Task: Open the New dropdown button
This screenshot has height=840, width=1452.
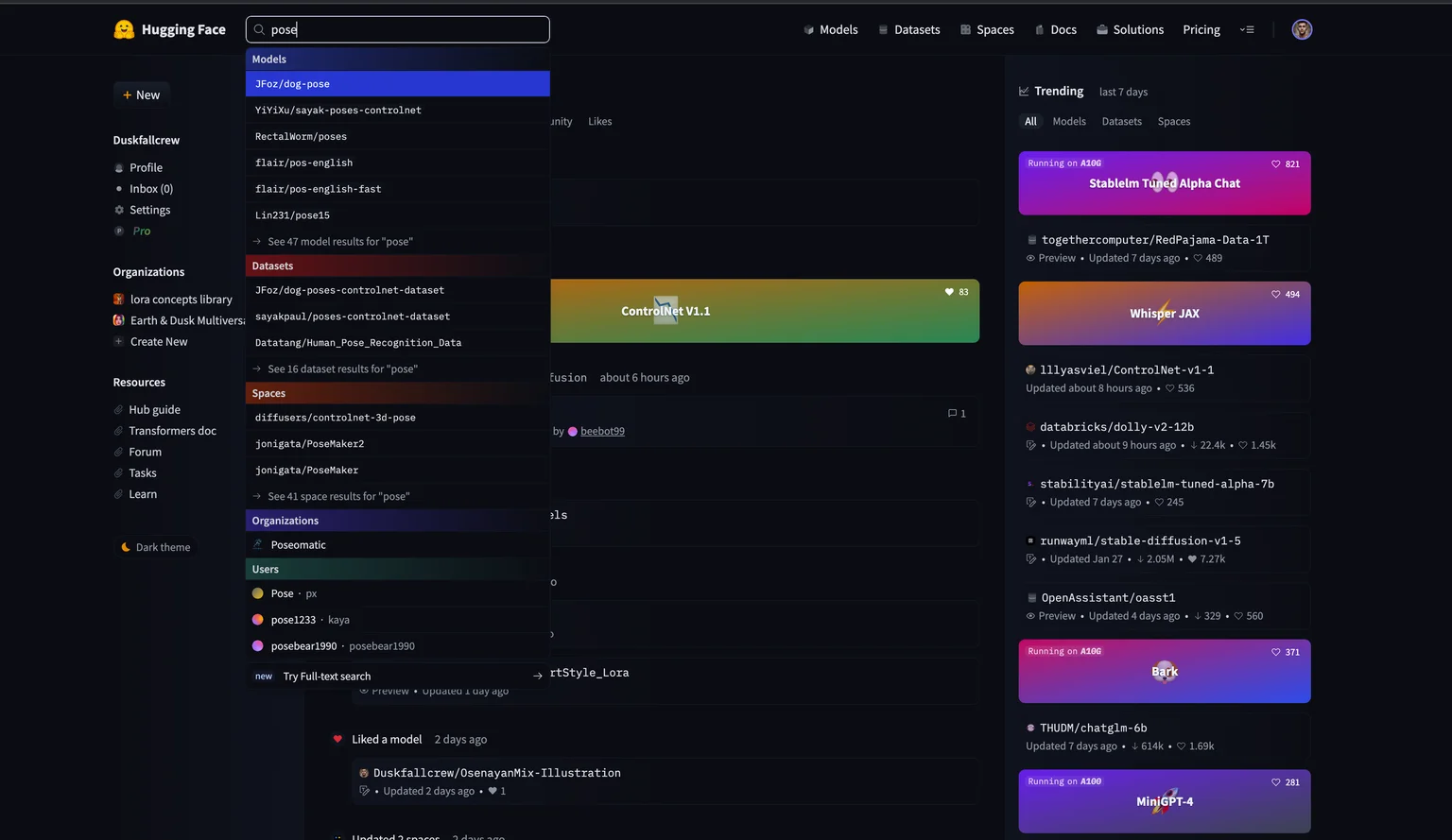Action: [142, 94]
